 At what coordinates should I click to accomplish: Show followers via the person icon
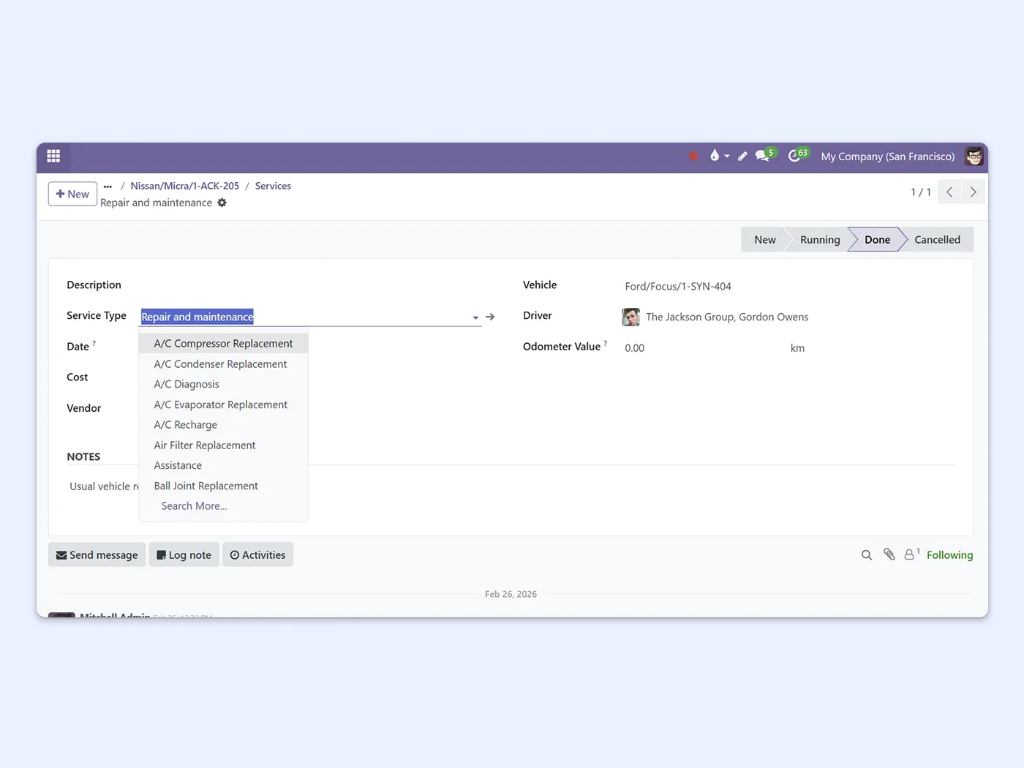click(909, 554)
